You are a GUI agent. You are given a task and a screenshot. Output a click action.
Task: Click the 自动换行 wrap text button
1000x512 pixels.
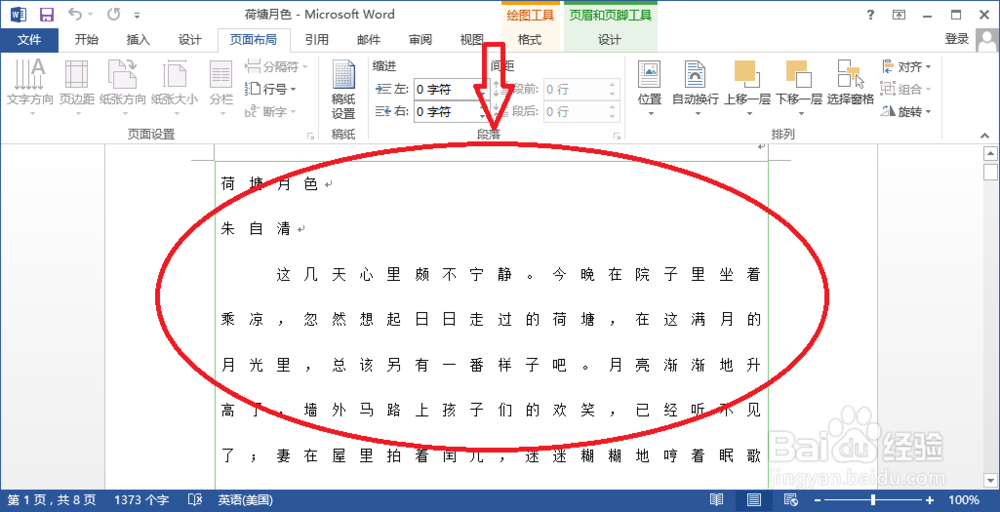(x=696, y=89)
